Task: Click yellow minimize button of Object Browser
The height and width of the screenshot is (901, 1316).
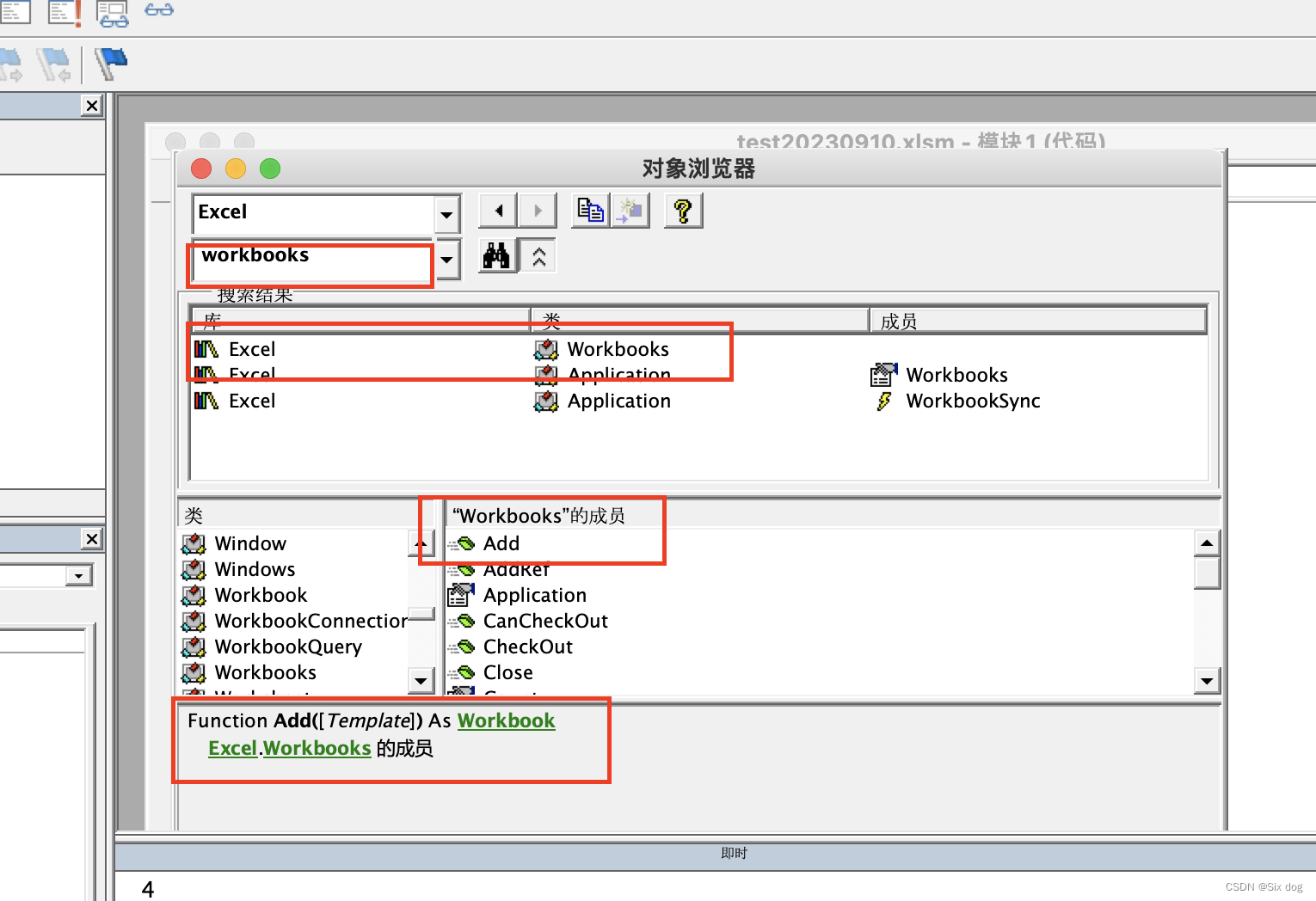Action: (x=236, y=169)
